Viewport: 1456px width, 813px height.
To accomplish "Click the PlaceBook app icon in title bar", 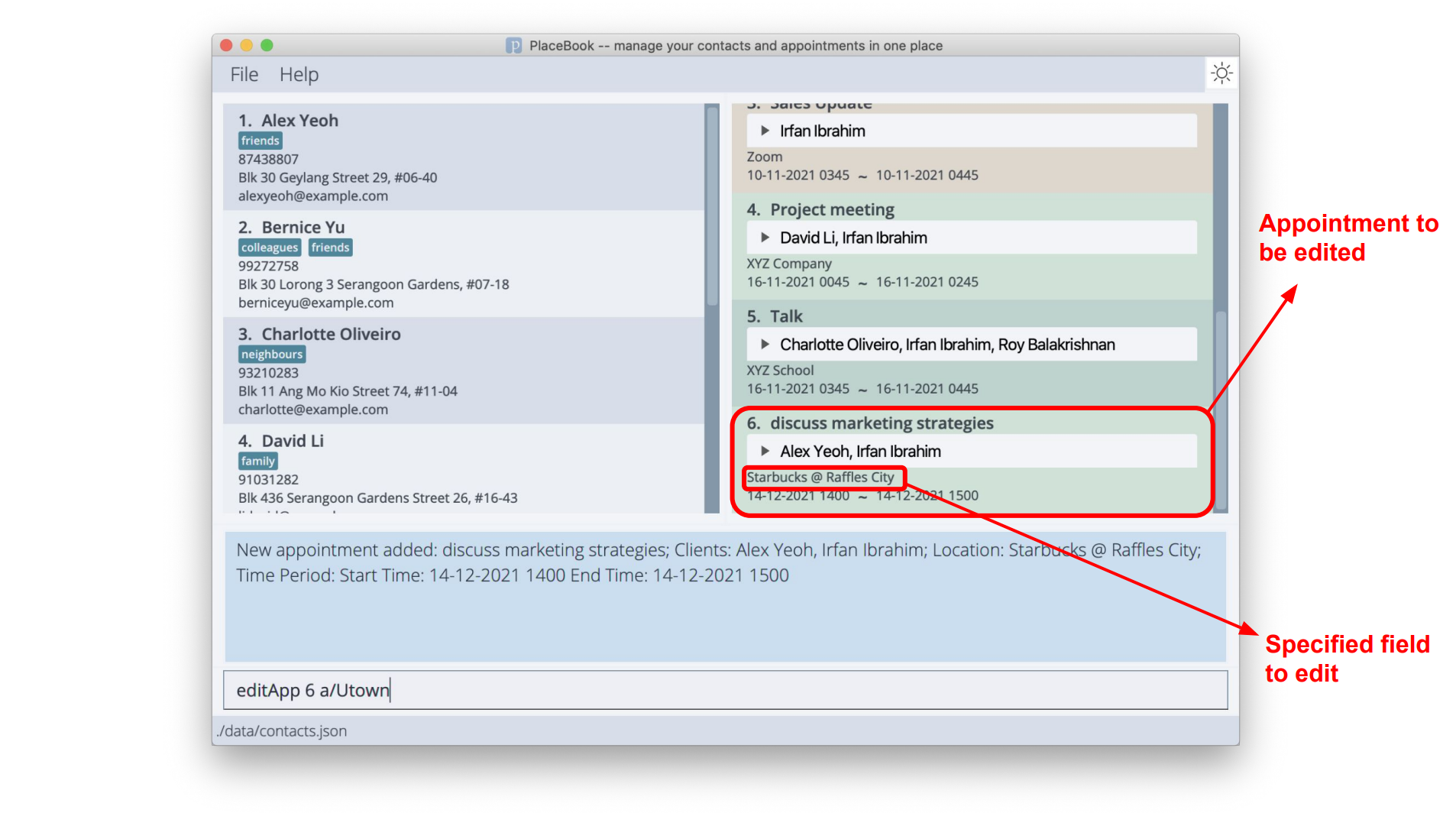I will coord(513,46).
